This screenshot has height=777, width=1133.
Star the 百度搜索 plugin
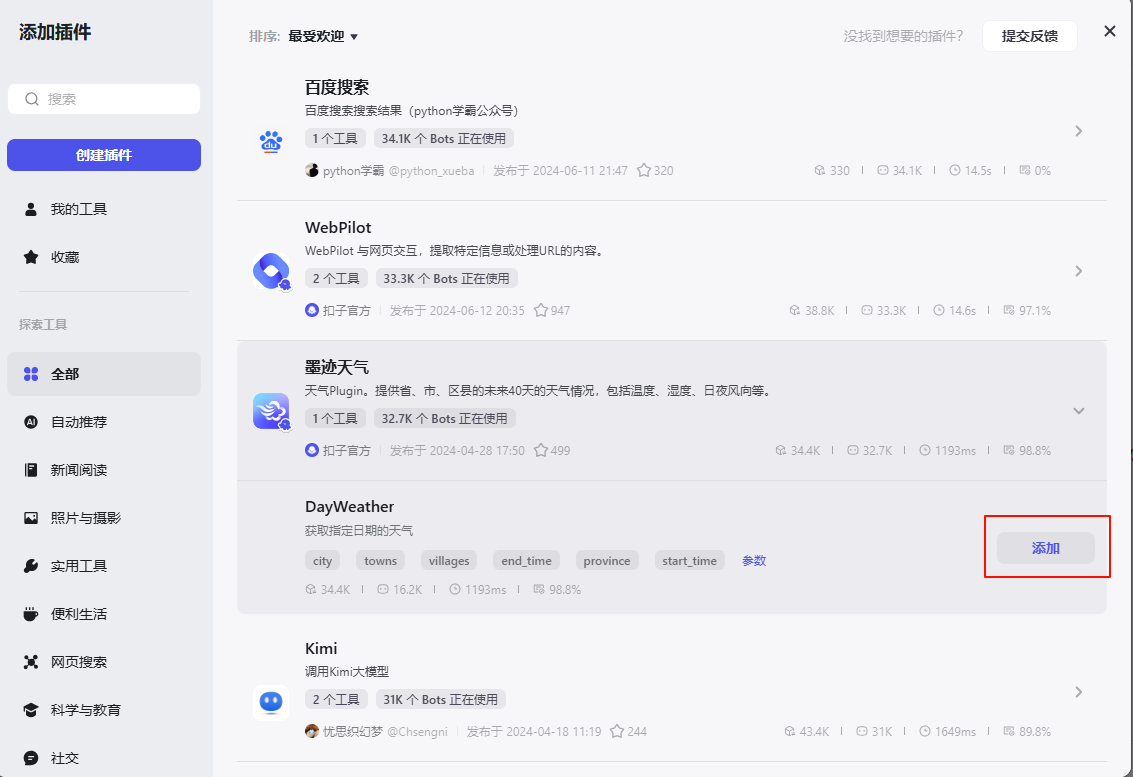tap(645, 170)
